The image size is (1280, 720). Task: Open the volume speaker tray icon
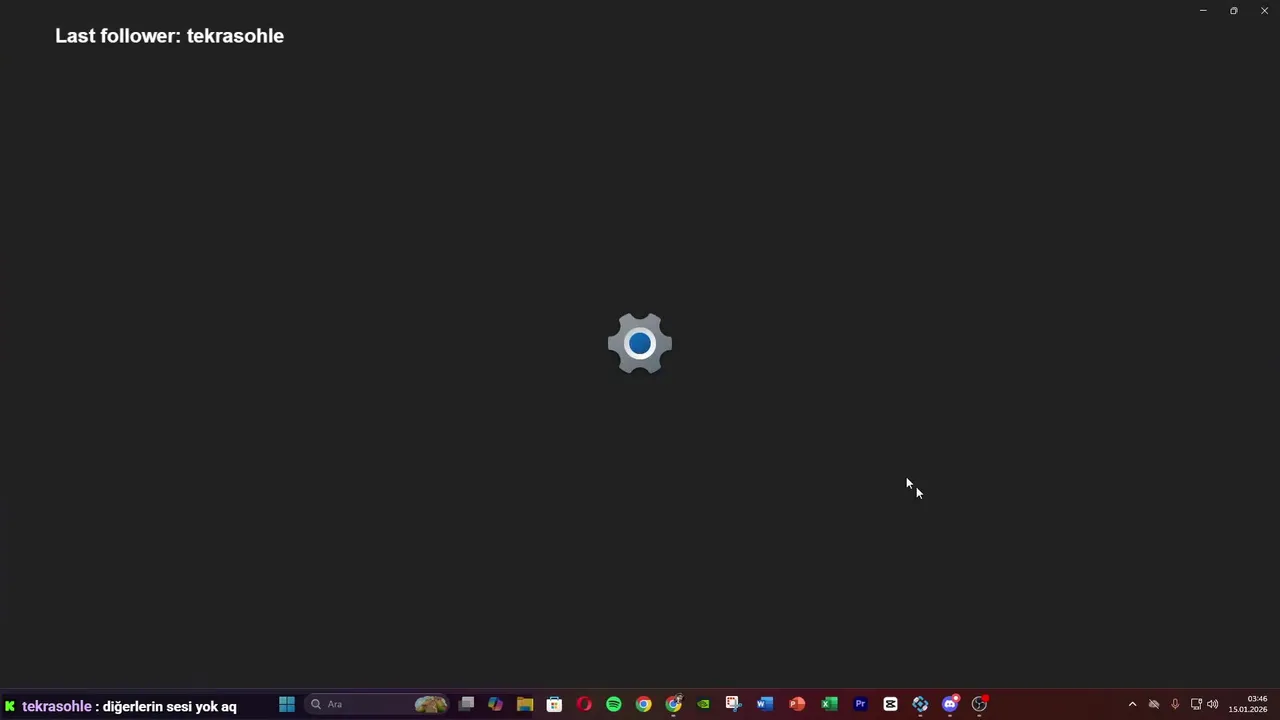point(1213,704)
